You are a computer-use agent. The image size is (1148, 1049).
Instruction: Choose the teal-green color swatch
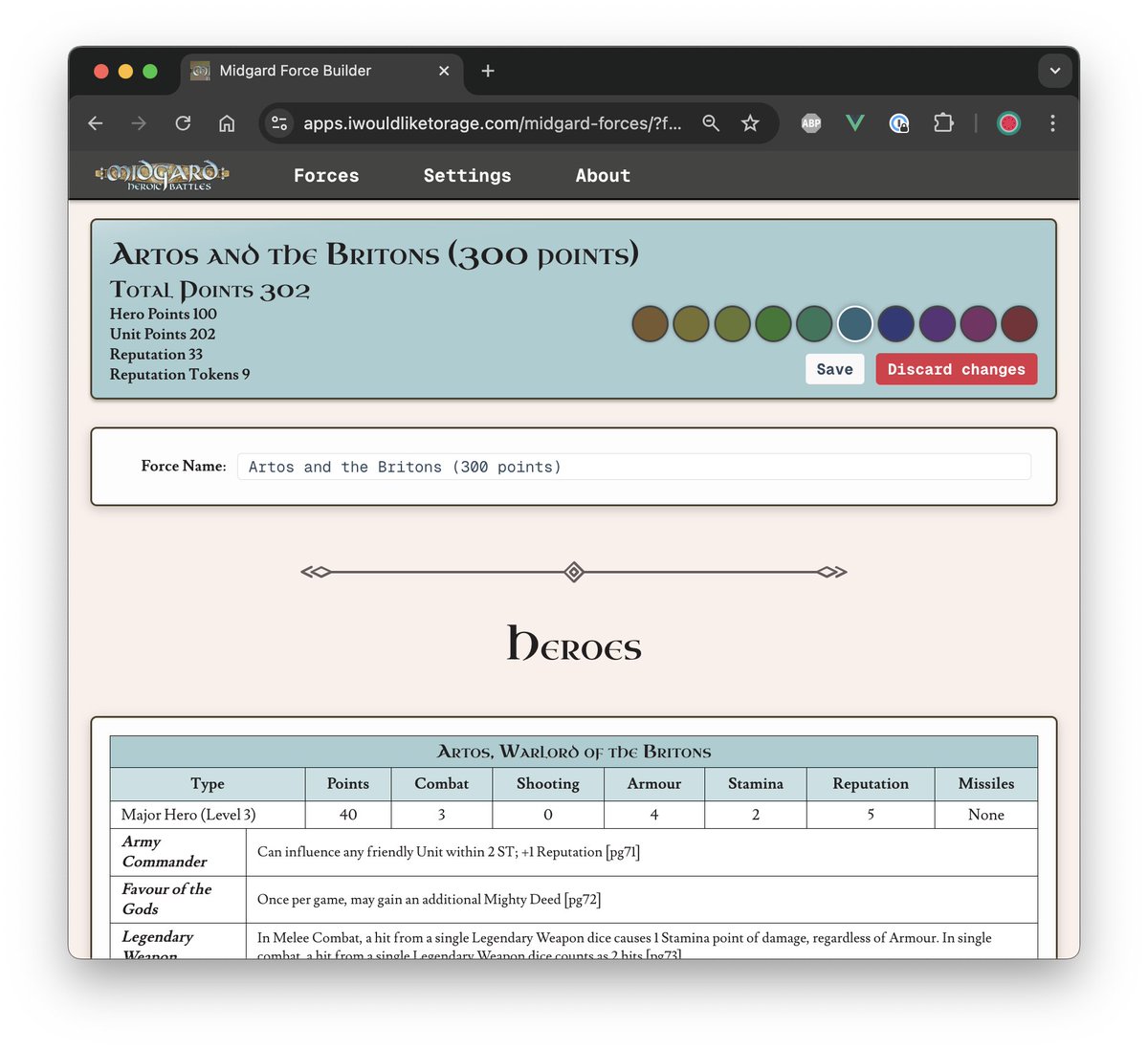(x=814, y=323)
